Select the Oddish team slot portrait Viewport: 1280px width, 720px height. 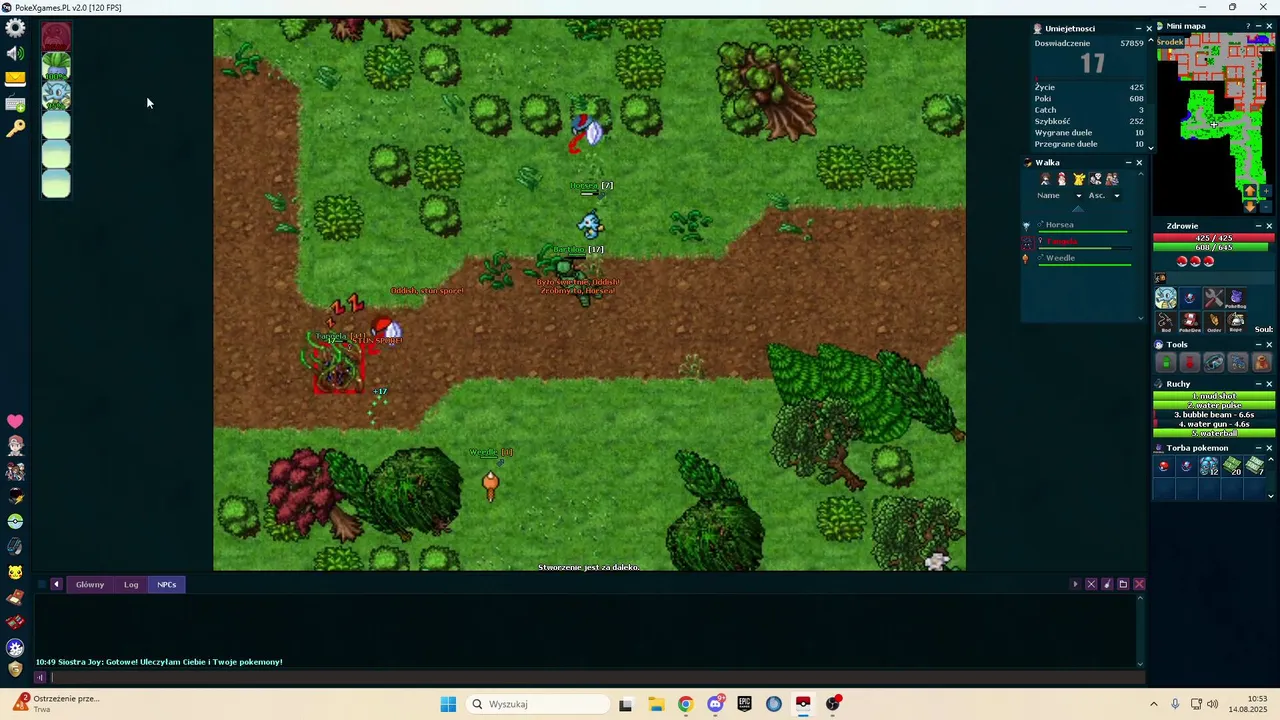point(56,68)
